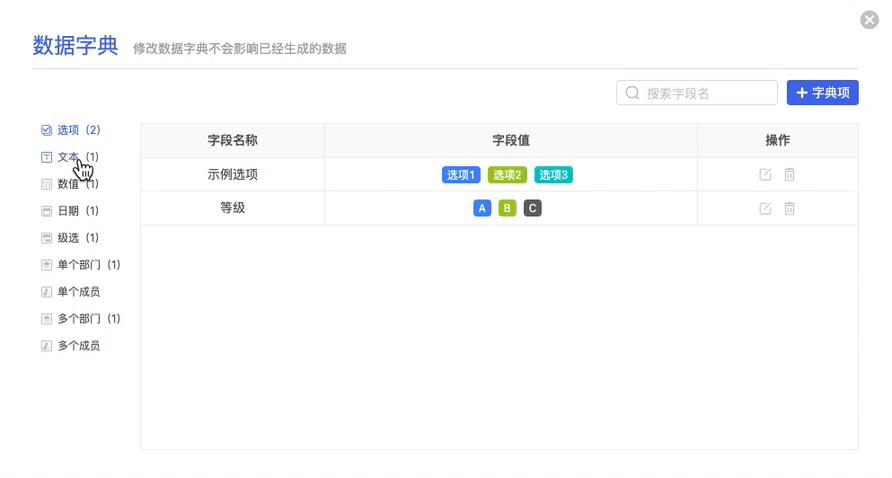Image resolution: width=892 pixels, height=478 pixels.
Task: Focus the 搜索字段名 search field
Action: [x=705, y=93]
